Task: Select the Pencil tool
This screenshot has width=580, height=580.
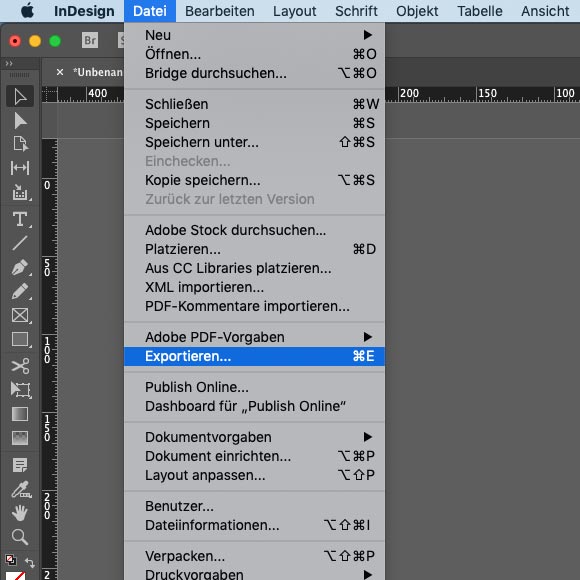Action: (x=20, y=291)
